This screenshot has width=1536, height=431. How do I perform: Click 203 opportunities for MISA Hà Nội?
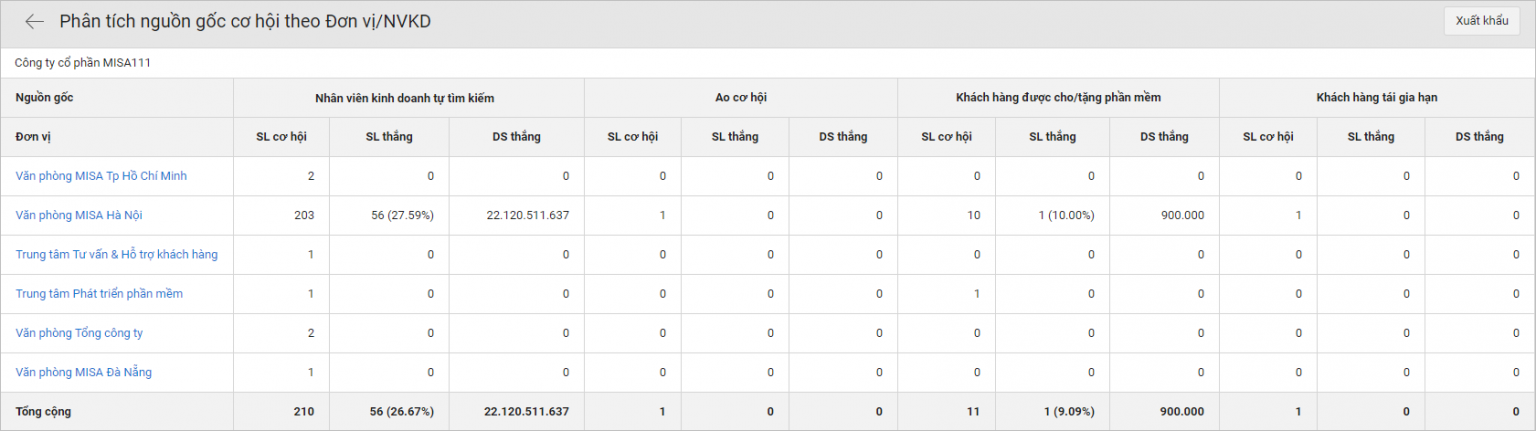click(304, 215)
